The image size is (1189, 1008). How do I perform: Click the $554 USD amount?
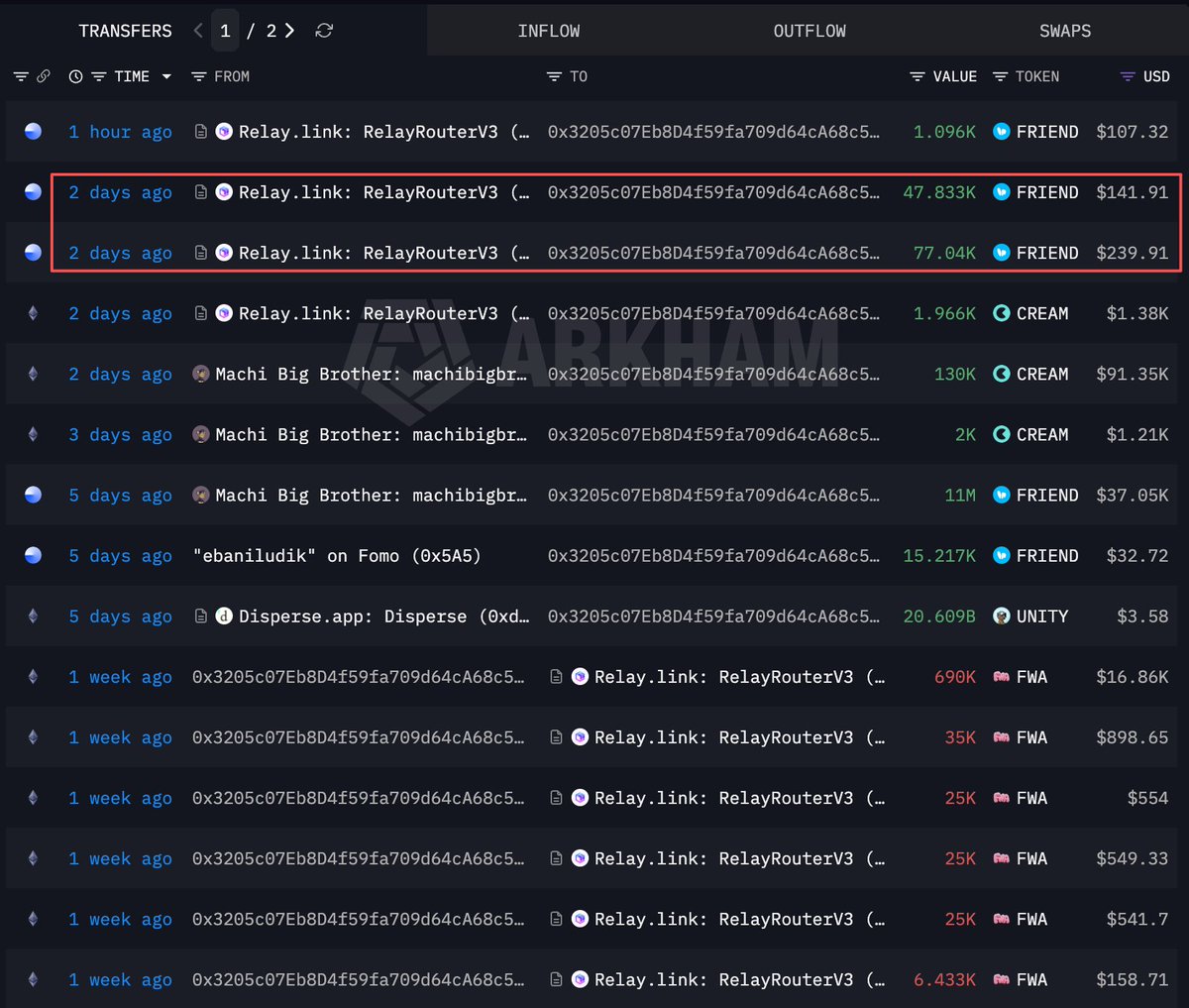tap(1147, 798)
